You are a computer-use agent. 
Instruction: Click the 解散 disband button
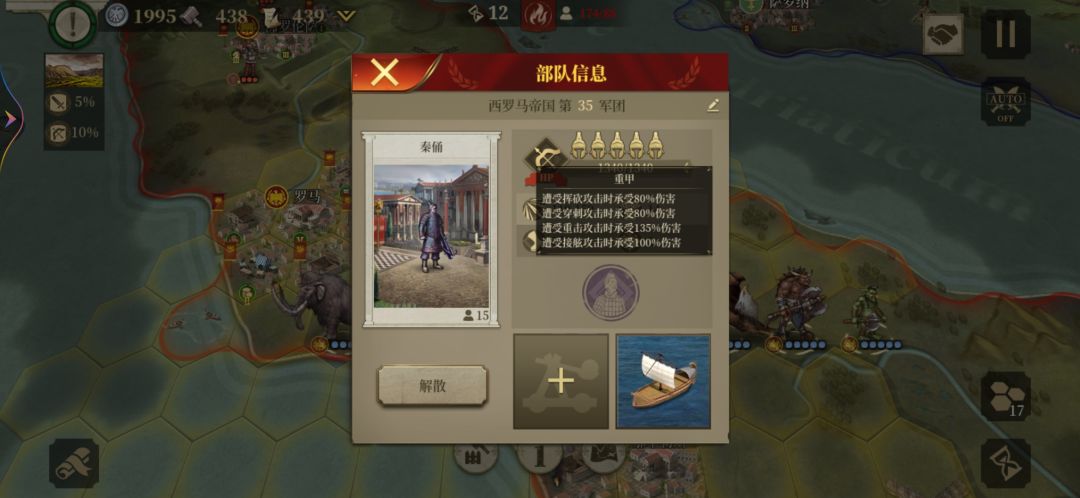coord(433,385)
